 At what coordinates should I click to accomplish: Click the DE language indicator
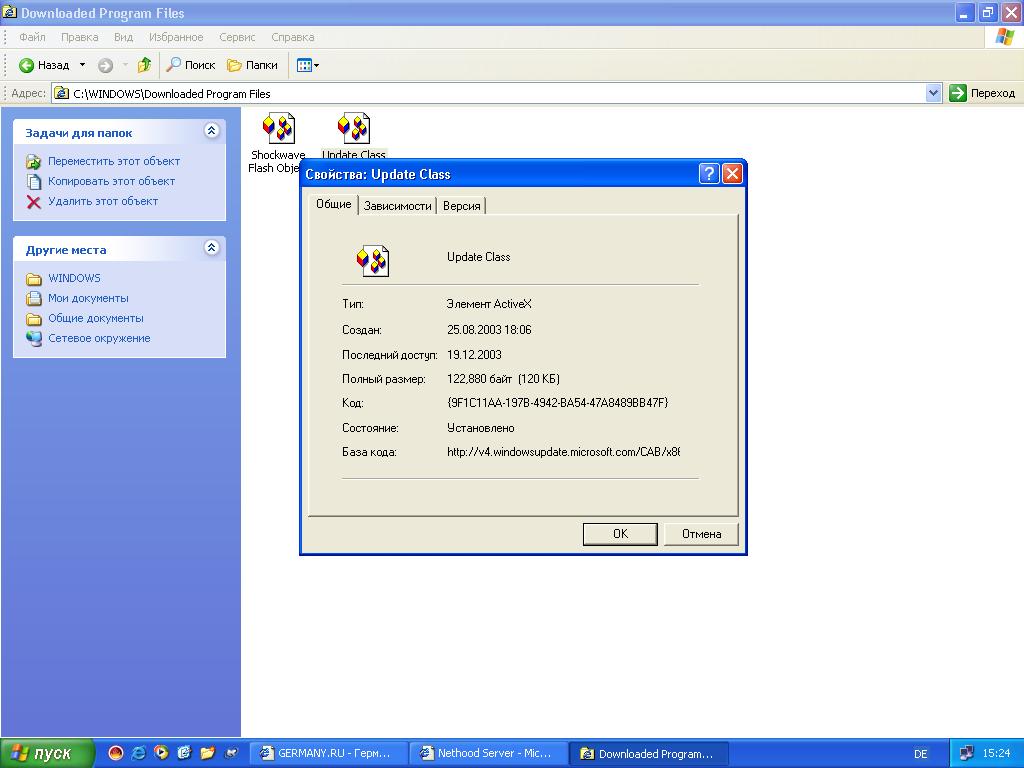click(920, 754)
